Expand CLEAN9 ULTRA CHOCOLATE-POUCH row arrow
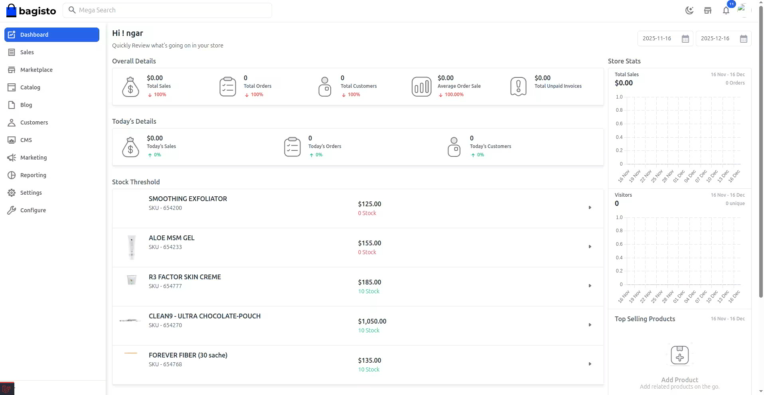764x395 pixels. click(590, 324)
